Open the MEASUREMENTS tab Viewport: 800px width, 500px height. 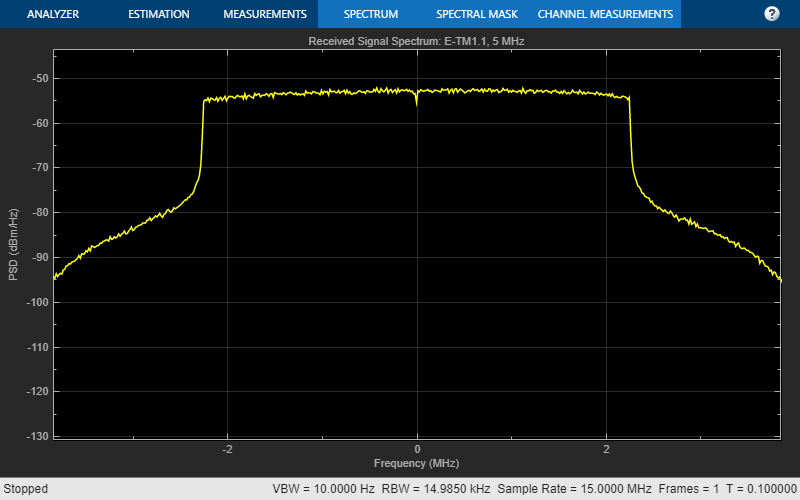click(265, 14)
